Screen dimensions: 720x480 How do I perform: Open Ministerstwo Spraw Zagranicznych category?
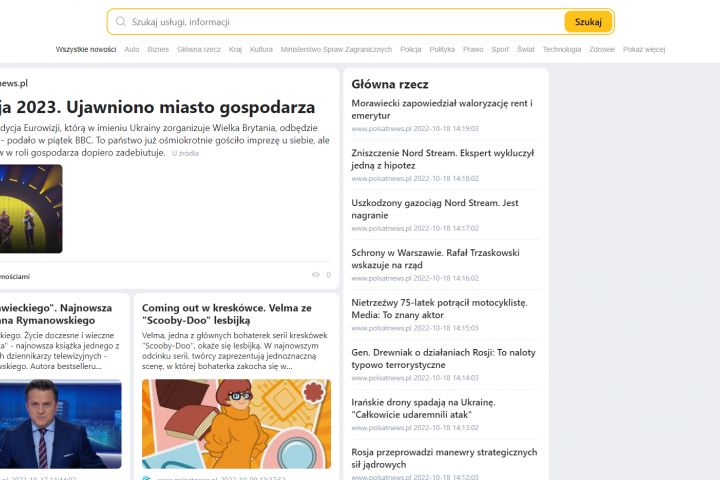pos(336,50)
